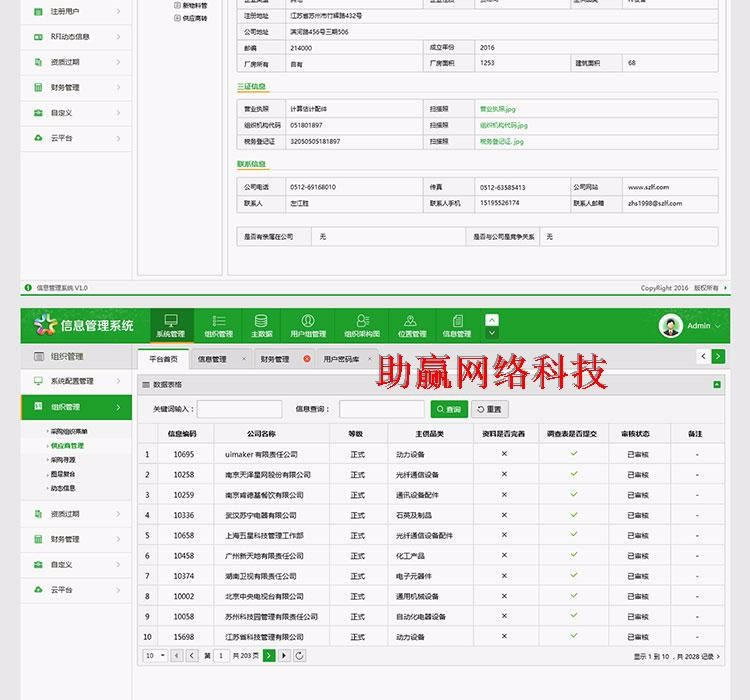
Task: Click the 注册用户 sidebar icon
Action: [x=38, y=11]
